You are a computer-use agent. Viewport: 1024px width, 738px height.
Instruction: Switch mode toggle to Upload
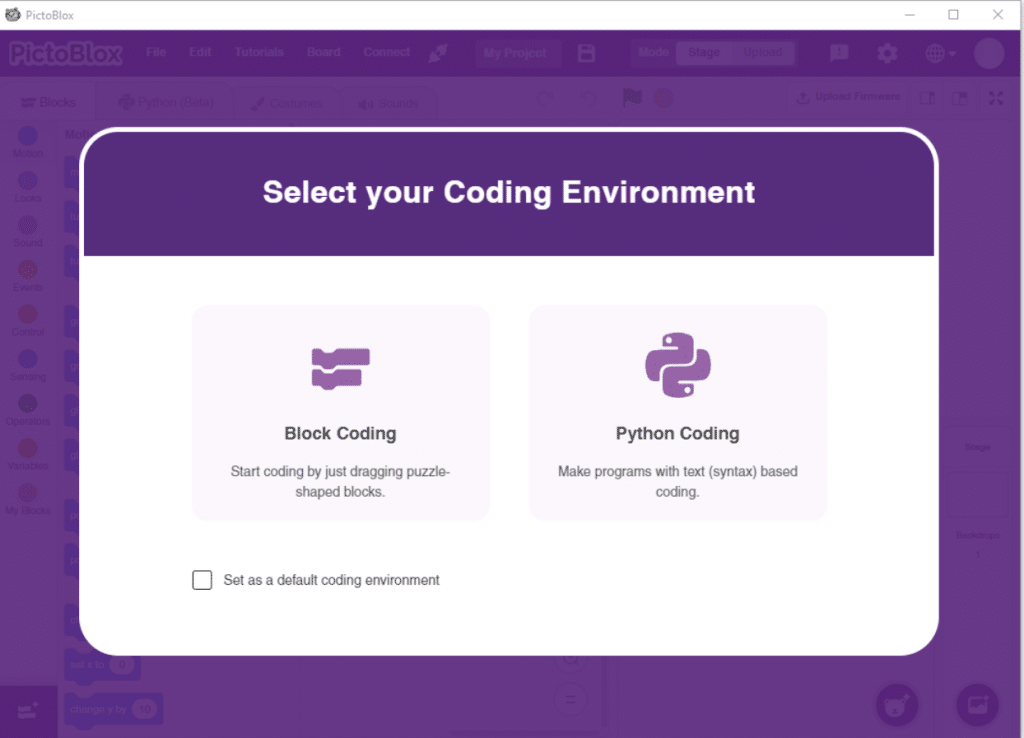pyautogui.click(x=763, y=53)
